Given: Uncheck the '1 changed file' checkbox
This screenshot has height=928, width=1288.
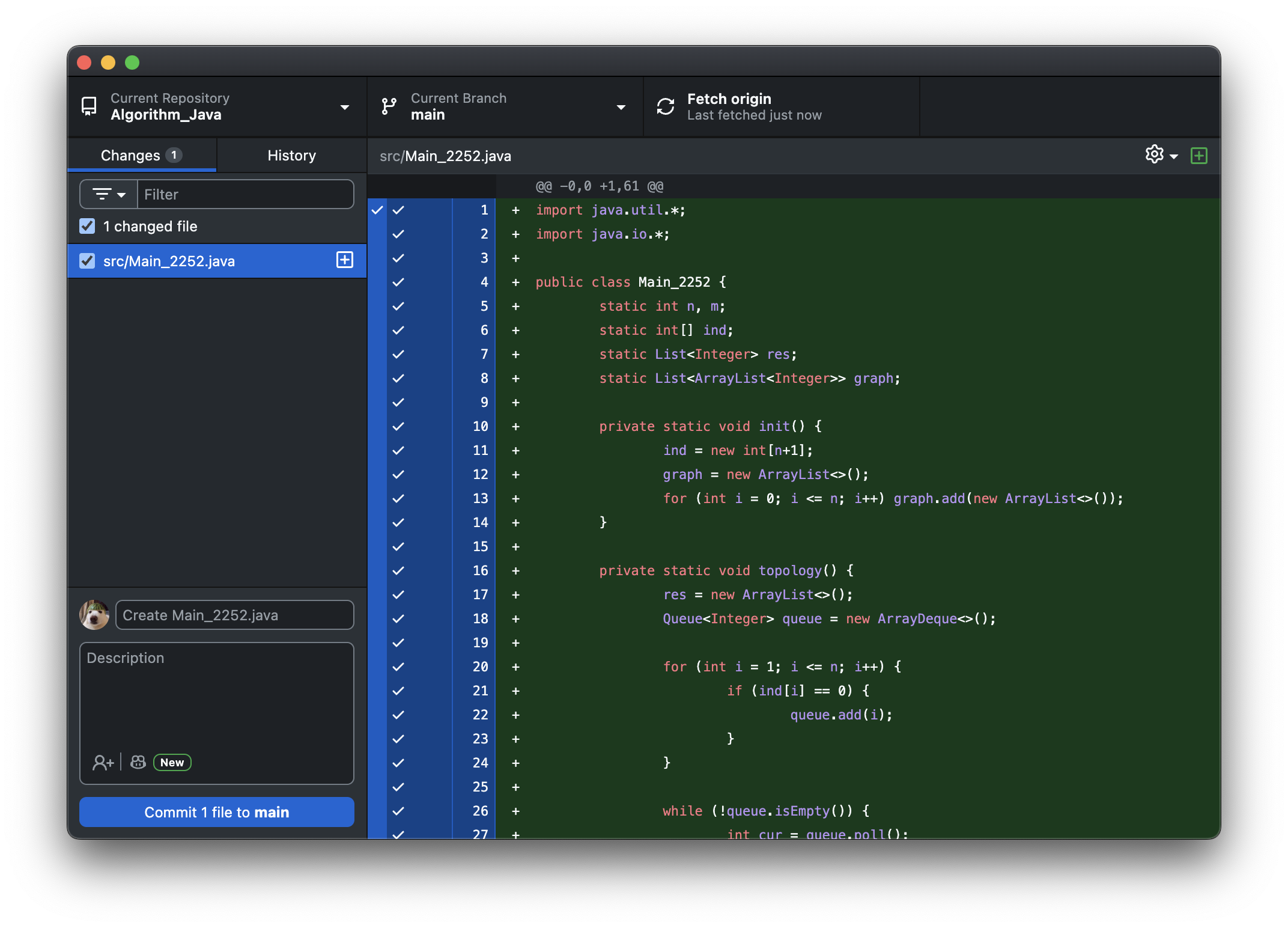Looking at the screenshot, I should 88,227.
